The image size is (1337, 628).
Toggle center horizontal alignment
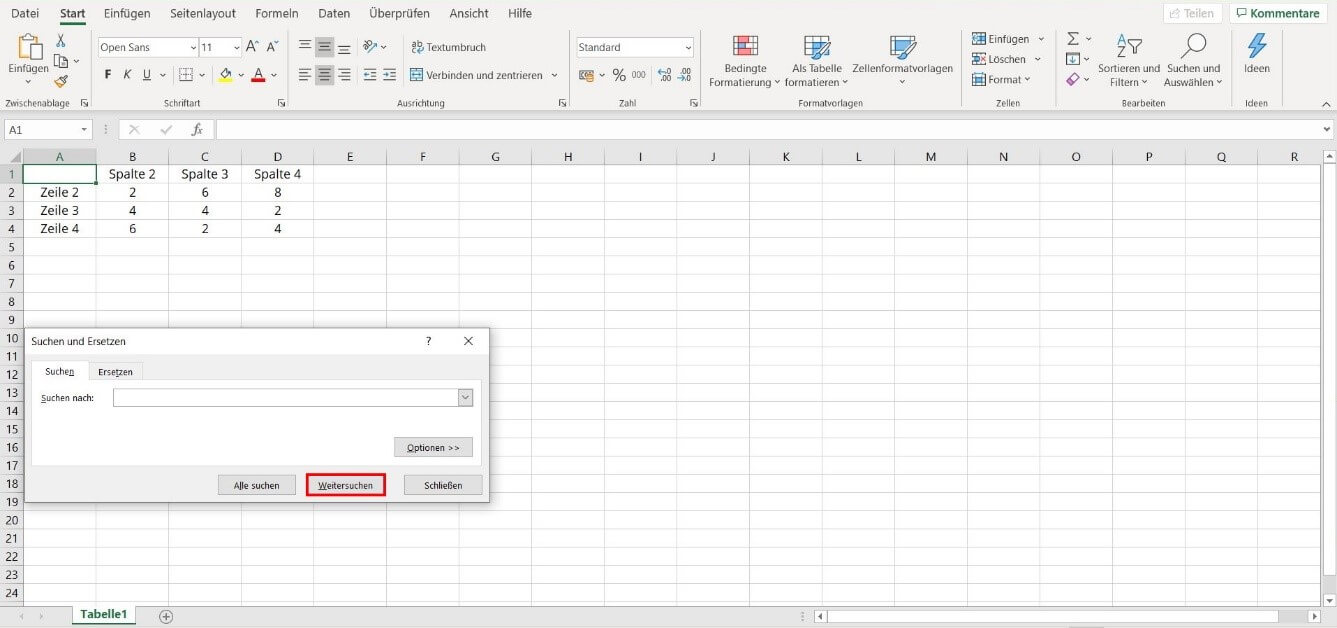324,75
